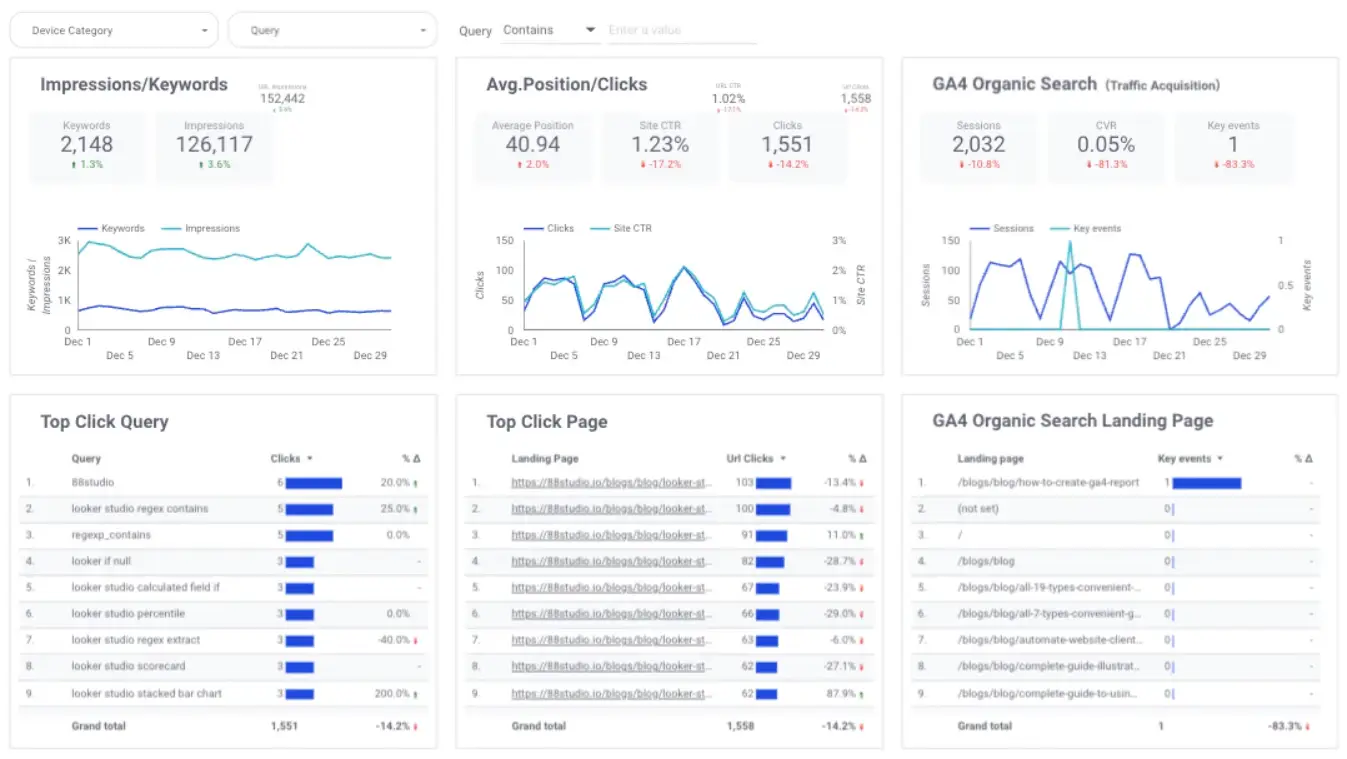
Task: Click the Enter a value search field
Action: 682,30
